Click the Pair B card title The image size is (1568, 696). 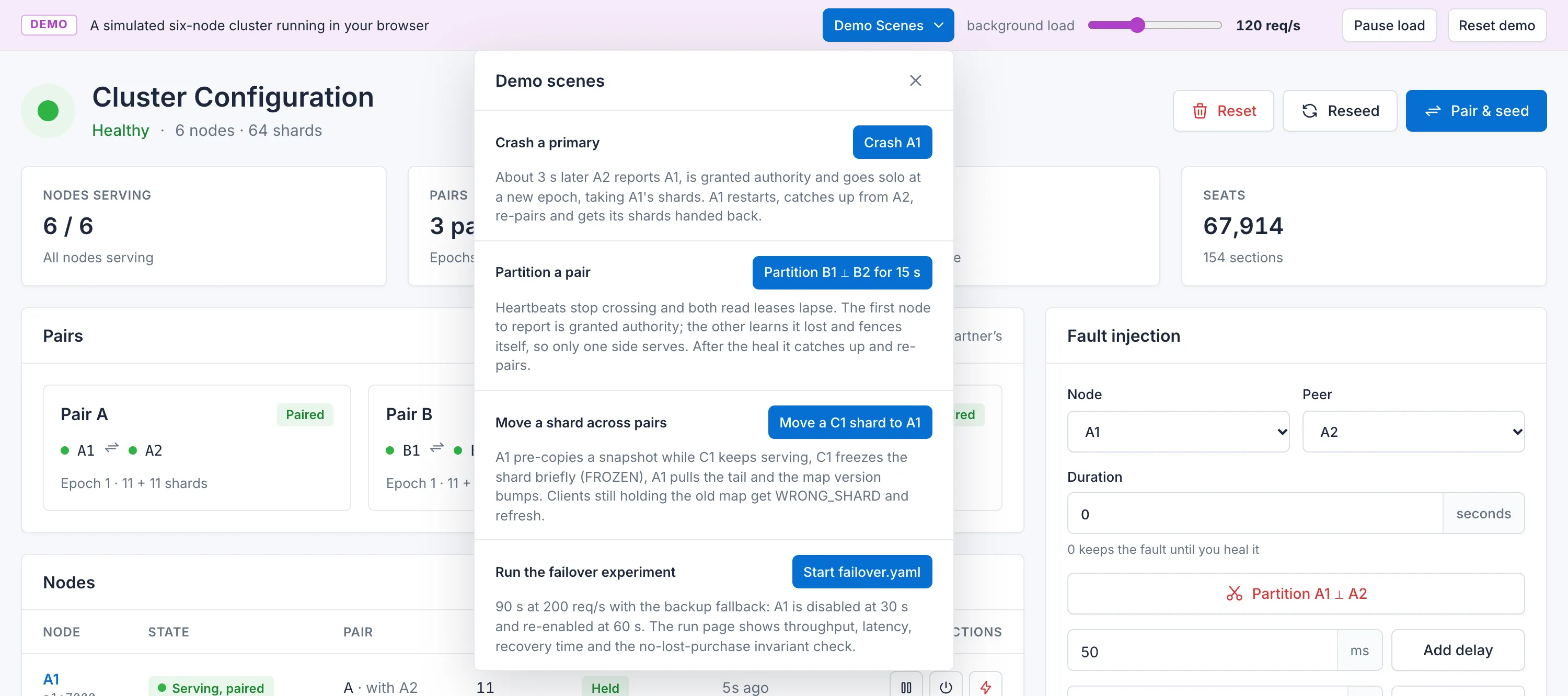(x=409, y=414)
